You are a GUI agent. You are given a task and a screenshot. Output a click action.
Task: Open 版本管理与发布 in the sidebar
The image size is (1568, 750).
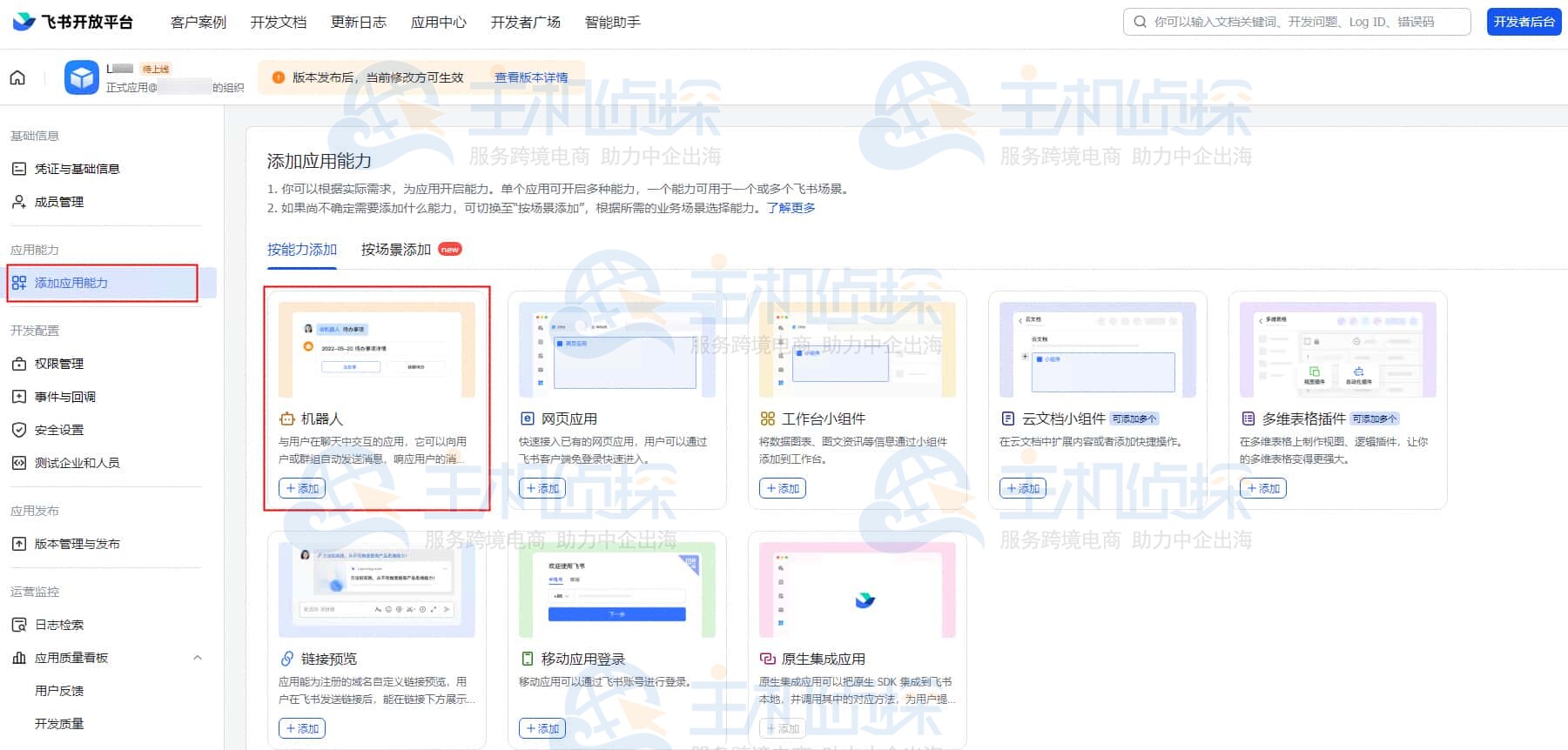tap(77, 544)
